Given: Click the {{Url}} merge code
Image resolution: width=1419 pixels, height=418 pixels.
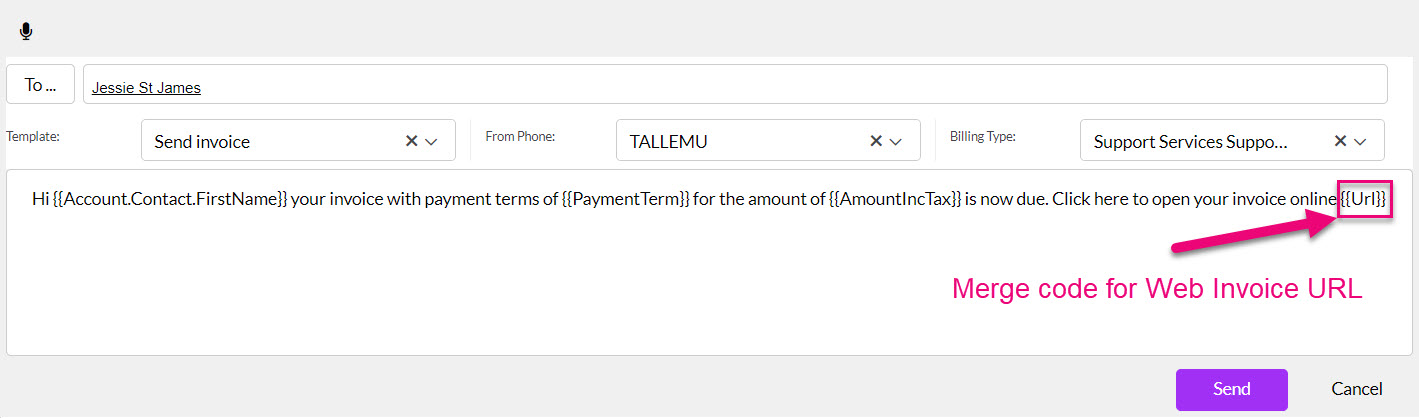Looking at the screenshot, I should (x=1364, y=198).
